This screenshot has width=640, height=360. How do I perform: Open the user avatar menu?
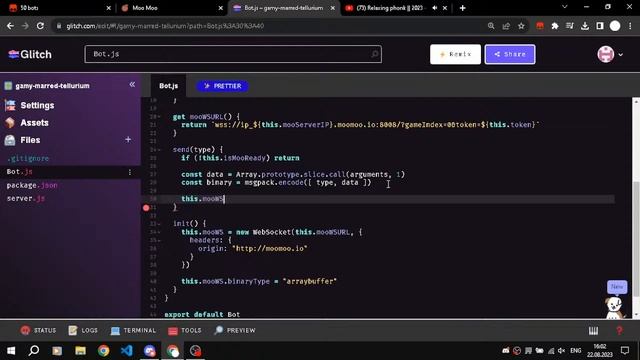tap(610, 54)
